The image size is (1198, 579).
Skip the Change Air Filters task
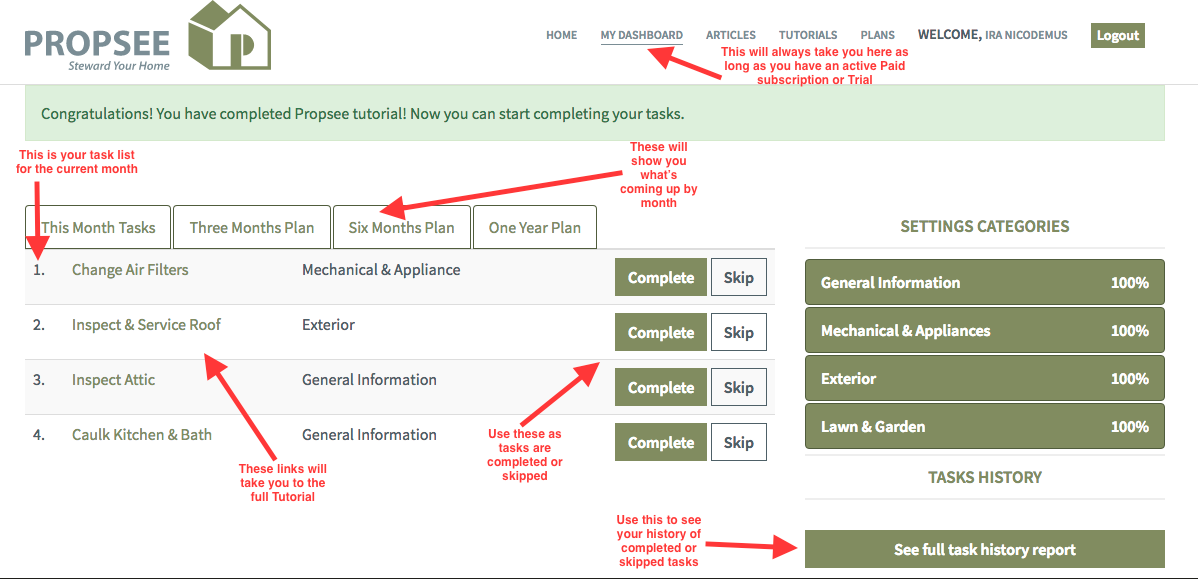point(738,277)
